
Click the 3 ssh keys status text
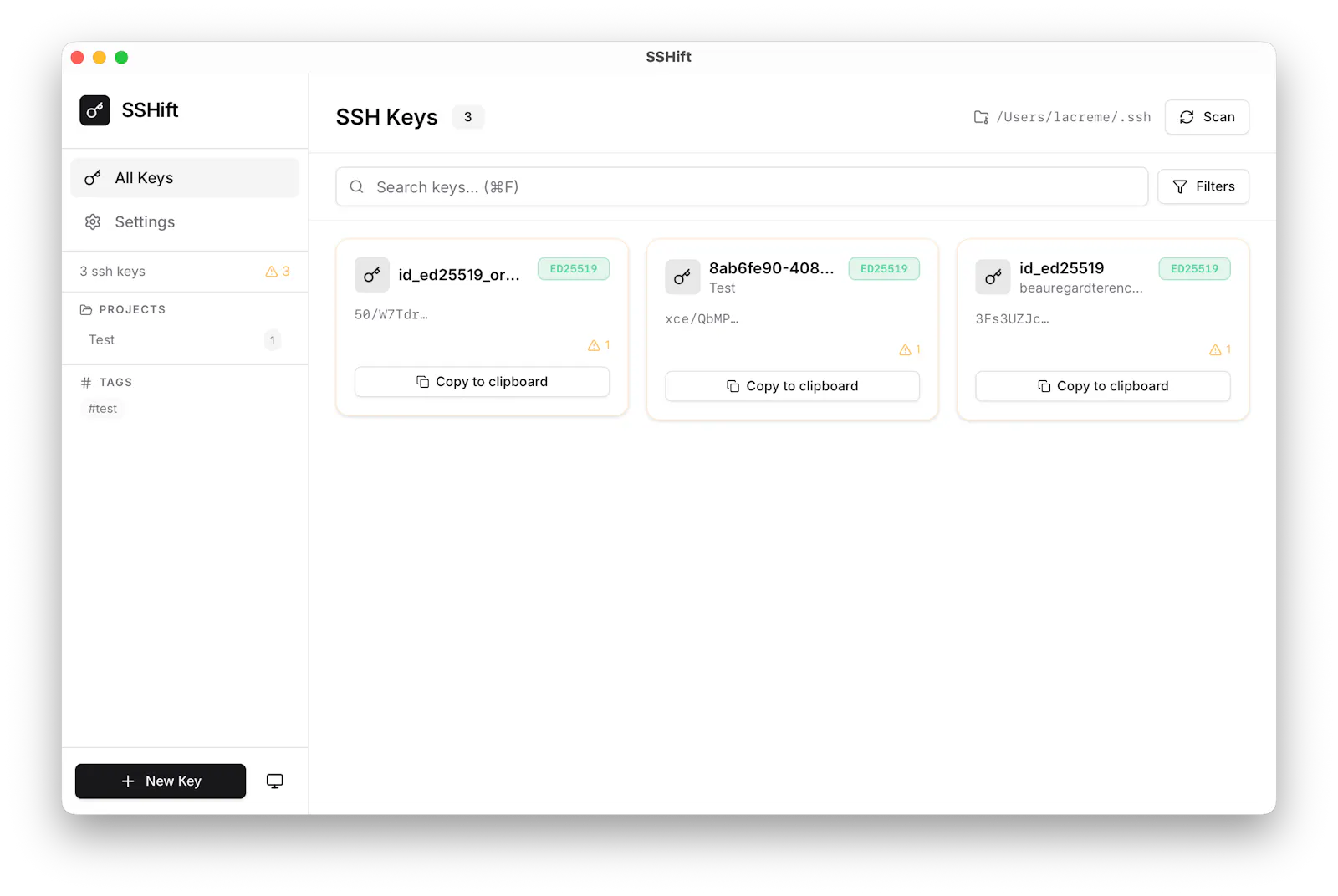[x=113, y=272]
